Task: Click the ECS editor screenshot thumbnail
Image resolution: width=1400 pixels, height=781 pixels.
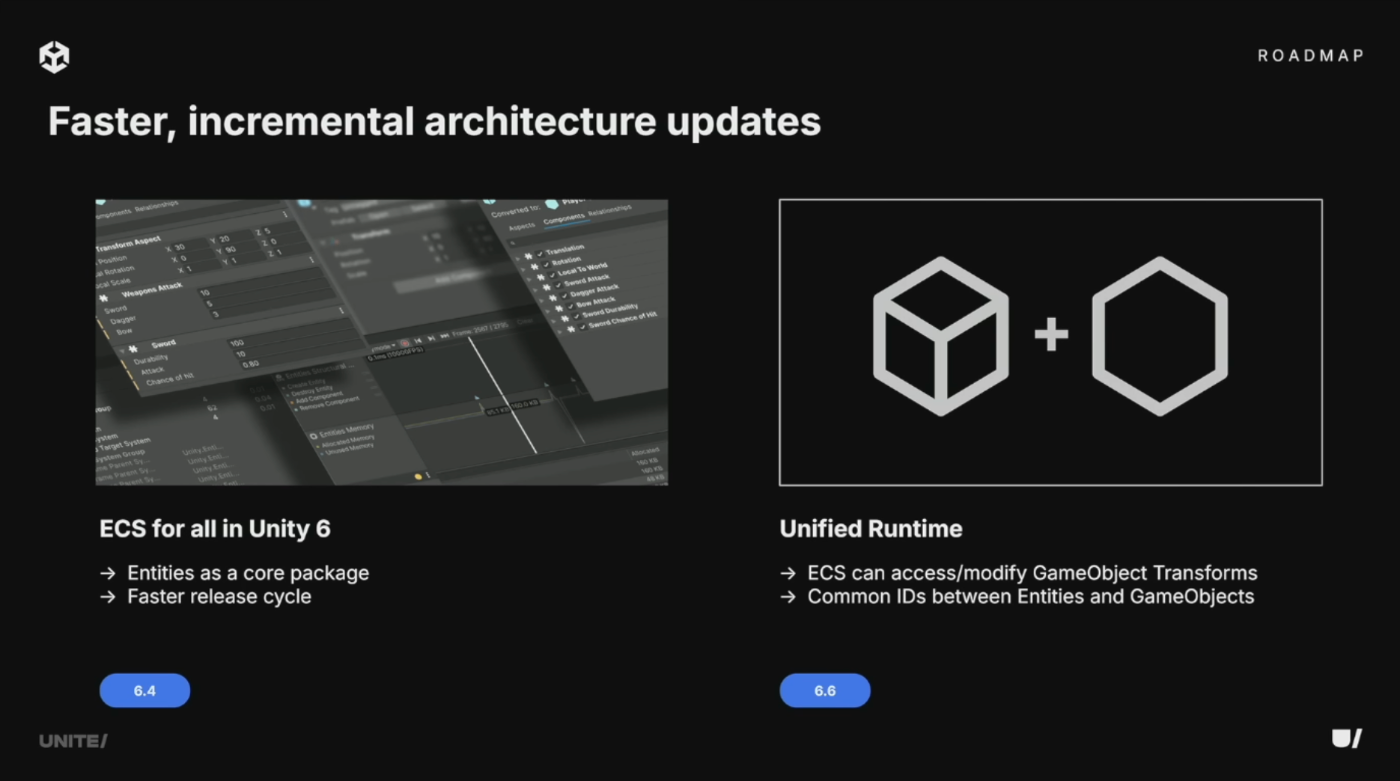Action: coord(381,342)
